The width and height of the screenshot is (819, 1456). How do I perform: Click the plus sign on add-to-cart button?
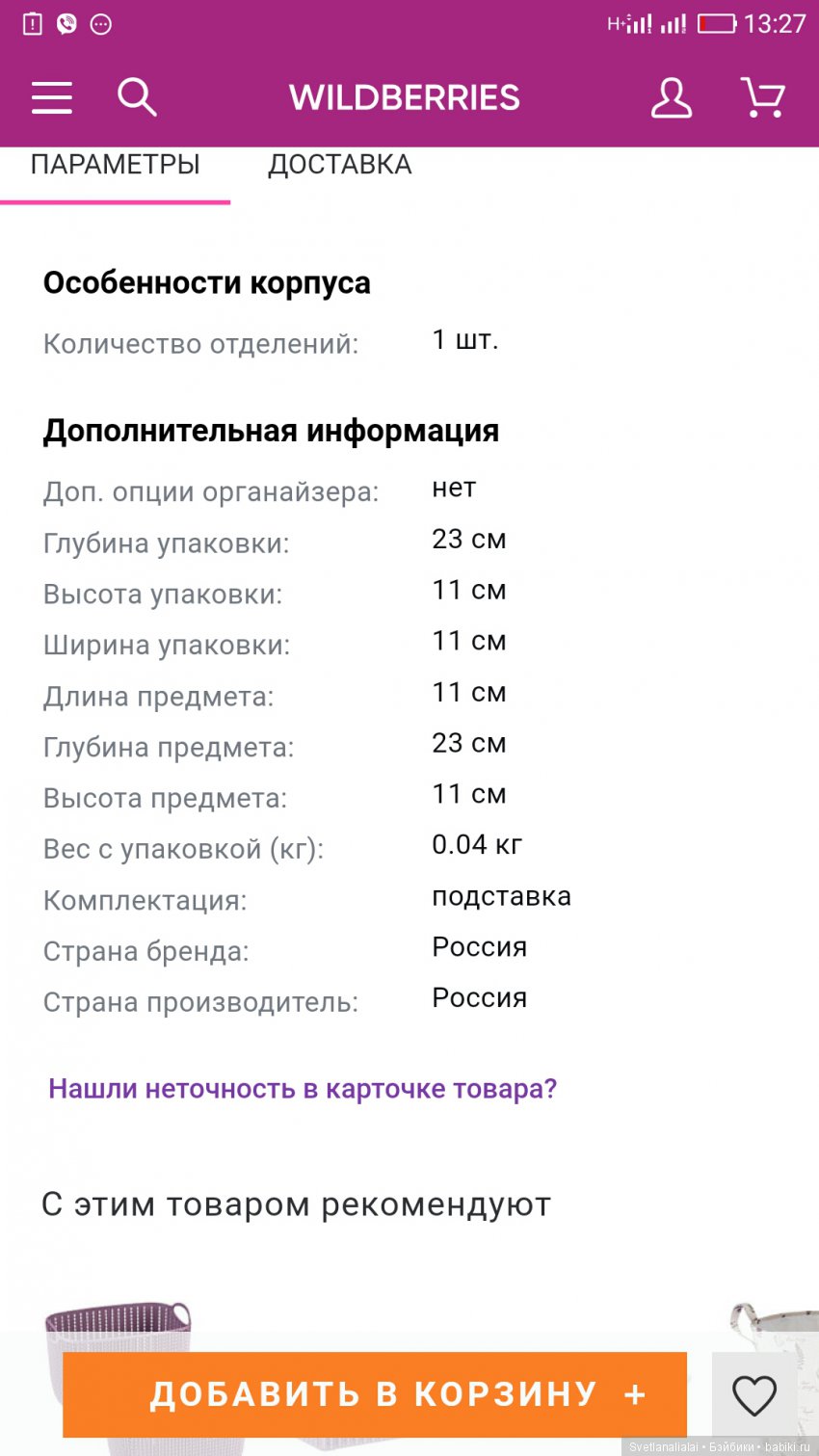pos(635,1394)
